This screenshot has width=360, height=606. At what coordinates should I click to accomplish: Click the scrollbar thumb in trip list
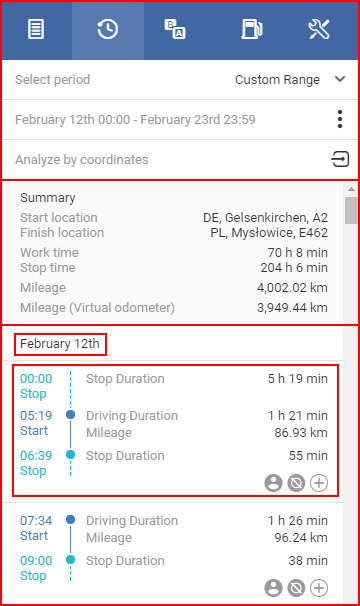351,210
